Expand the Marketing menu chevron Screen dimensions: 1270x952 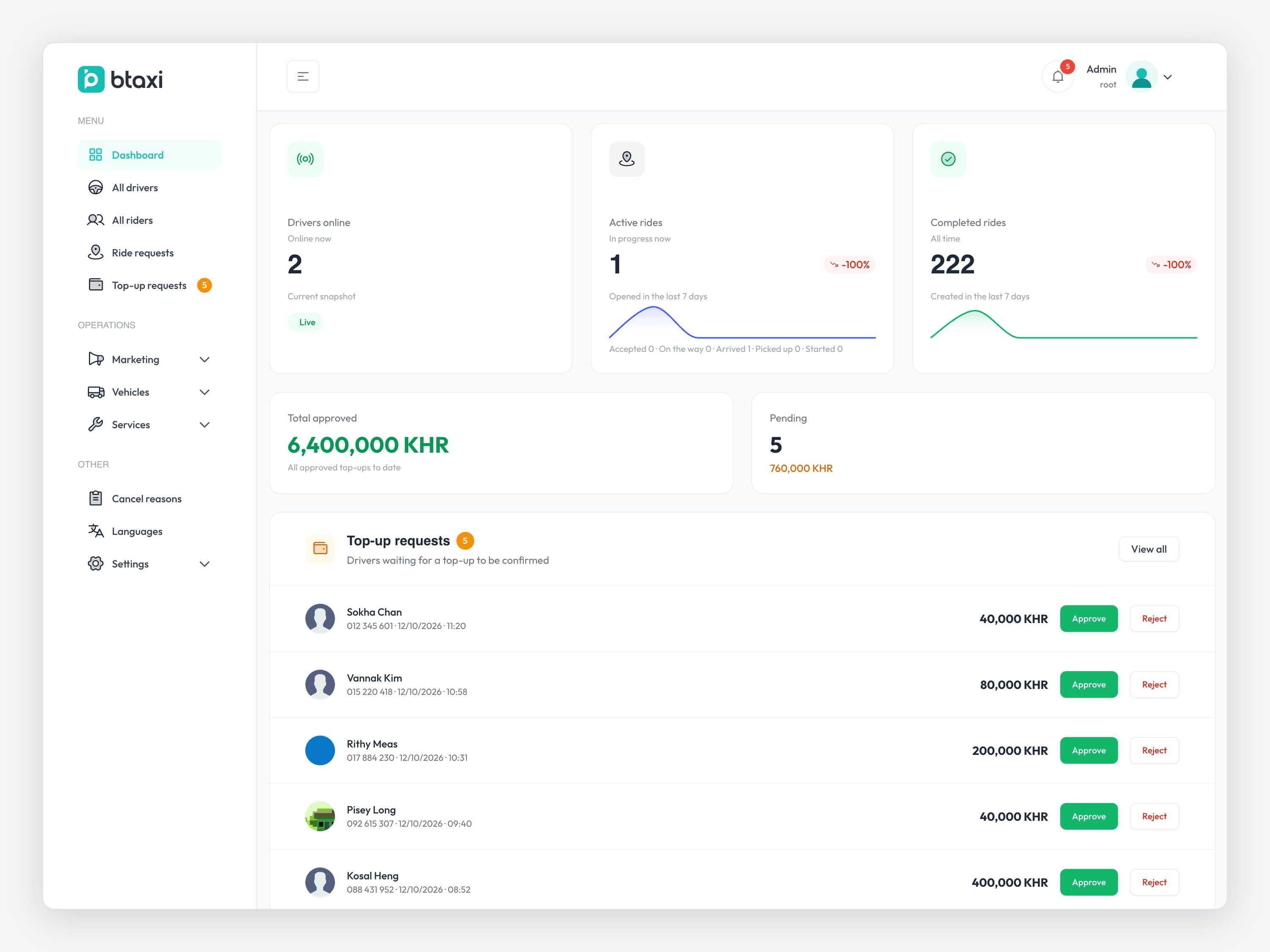coord(204,359)
